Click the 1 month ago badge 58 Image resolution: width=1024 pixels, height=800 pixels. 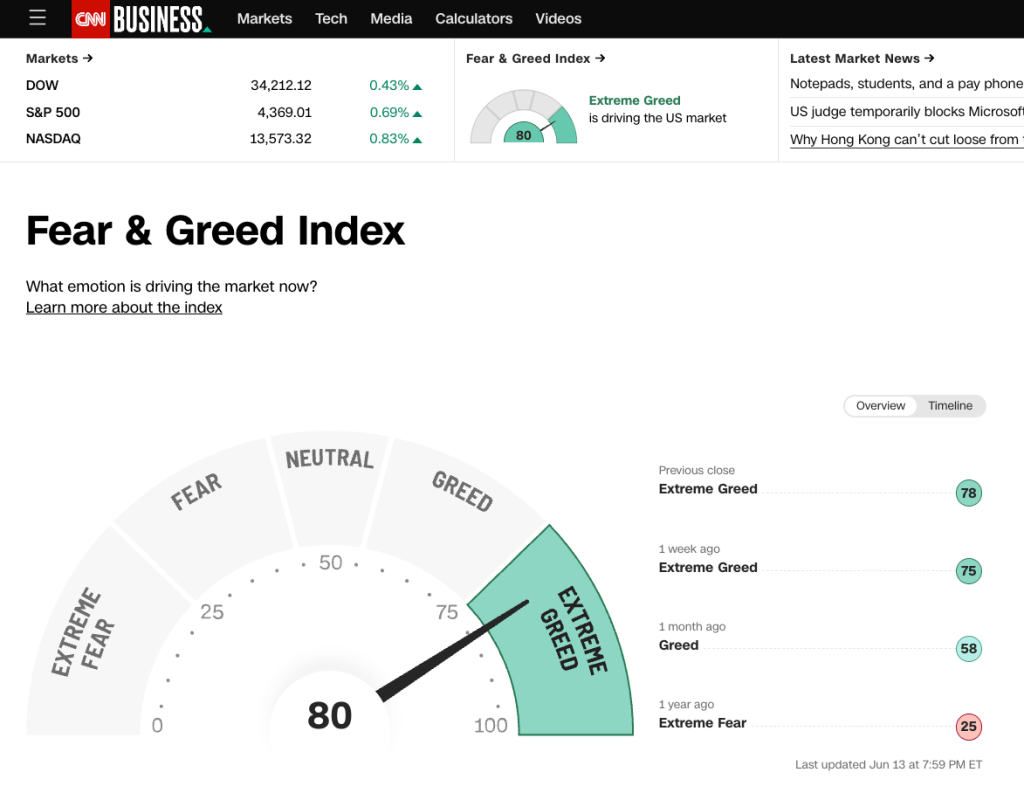click(968, 649)
